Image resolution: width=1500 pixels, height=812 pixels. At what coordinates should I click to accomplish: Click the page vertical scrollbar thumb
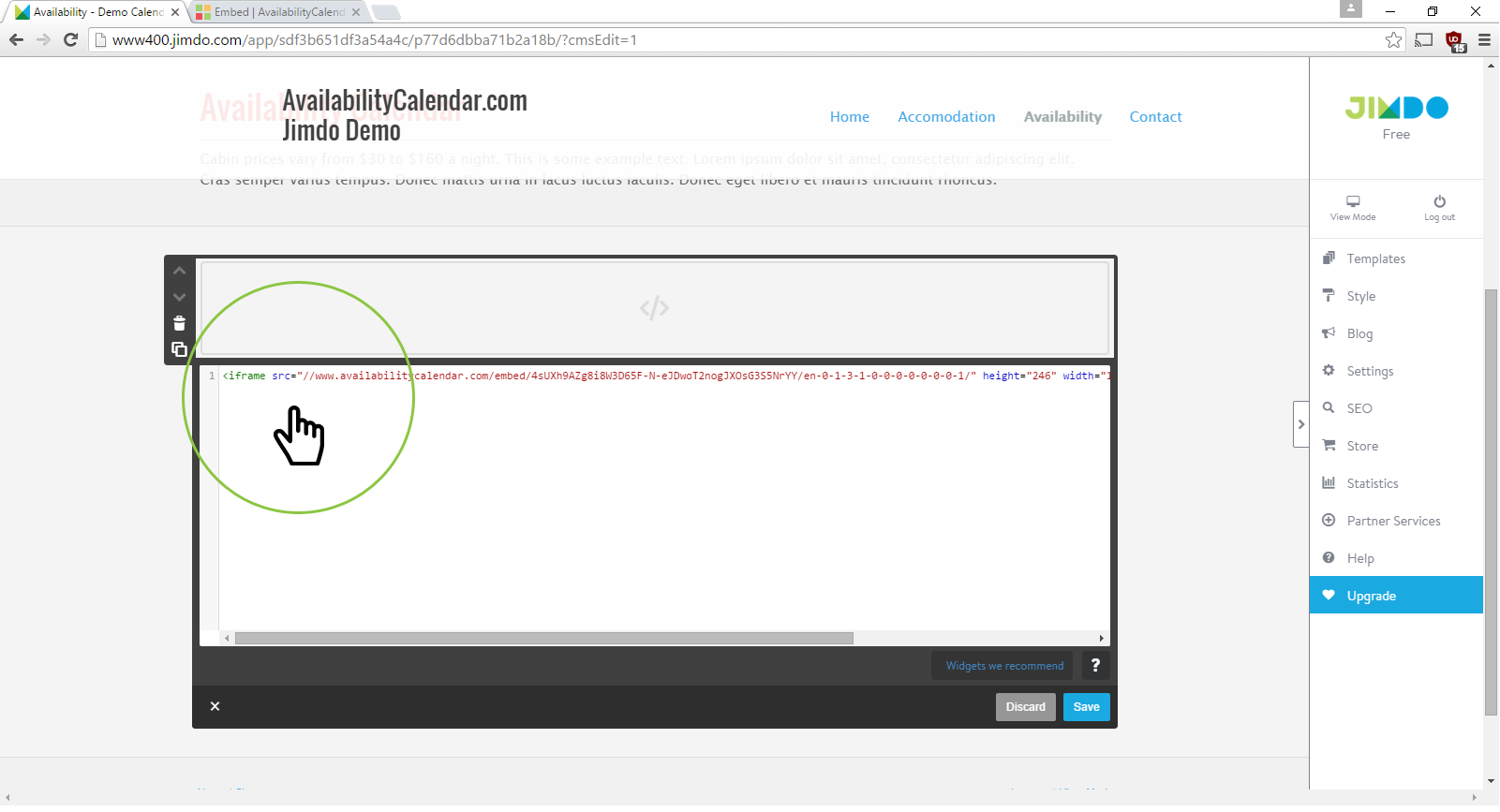[1491, 502]
